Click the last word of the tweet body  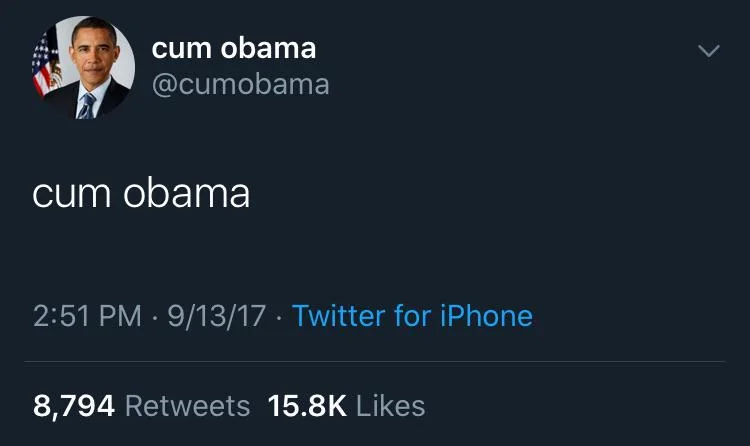click(187, 192)
